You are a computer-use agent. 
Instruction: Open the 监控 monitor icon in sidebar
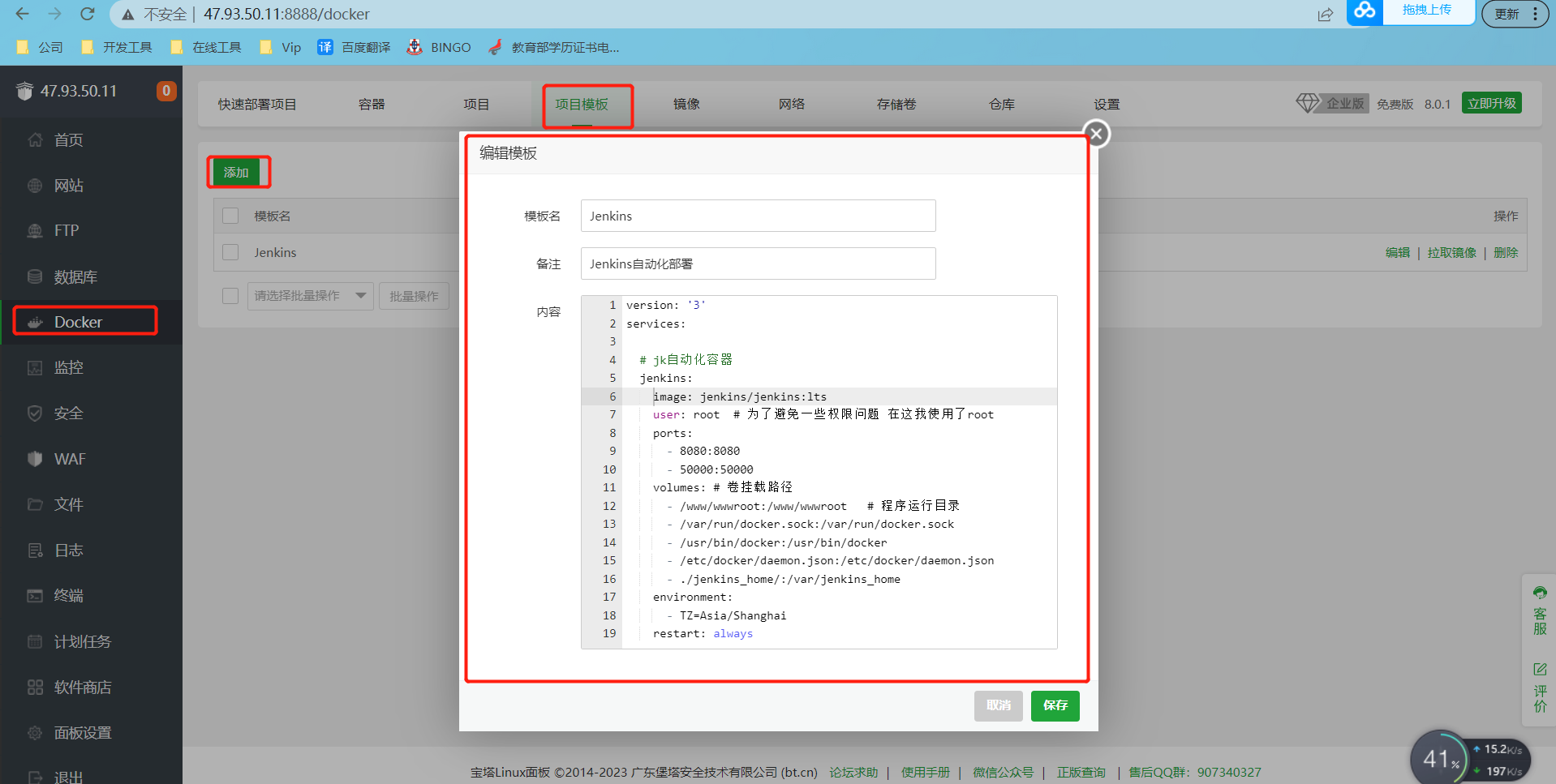35,368
